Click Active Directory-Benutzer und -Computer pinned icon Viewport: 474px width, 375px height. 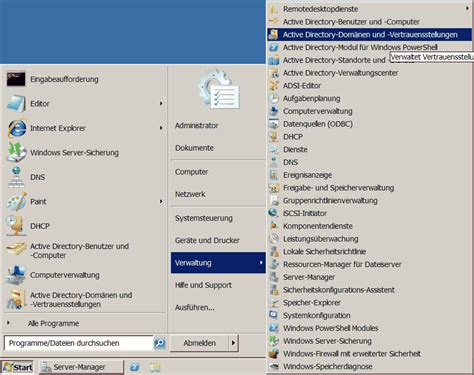click(x=16, y=250)
